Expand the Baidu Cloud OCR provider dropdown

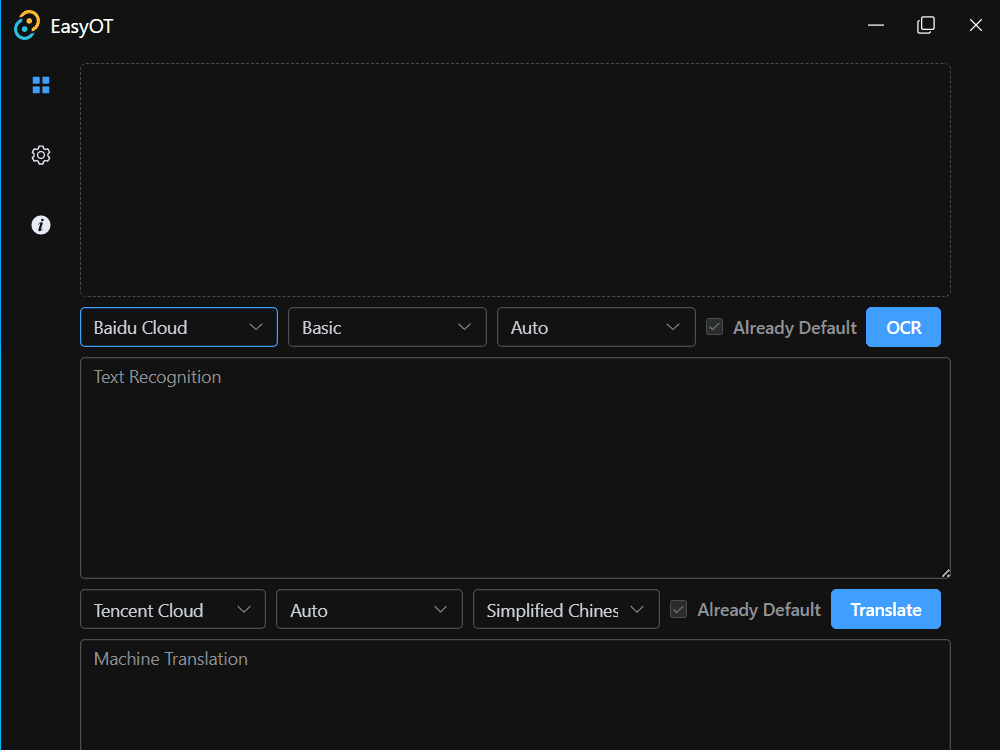tap(179, 327)
